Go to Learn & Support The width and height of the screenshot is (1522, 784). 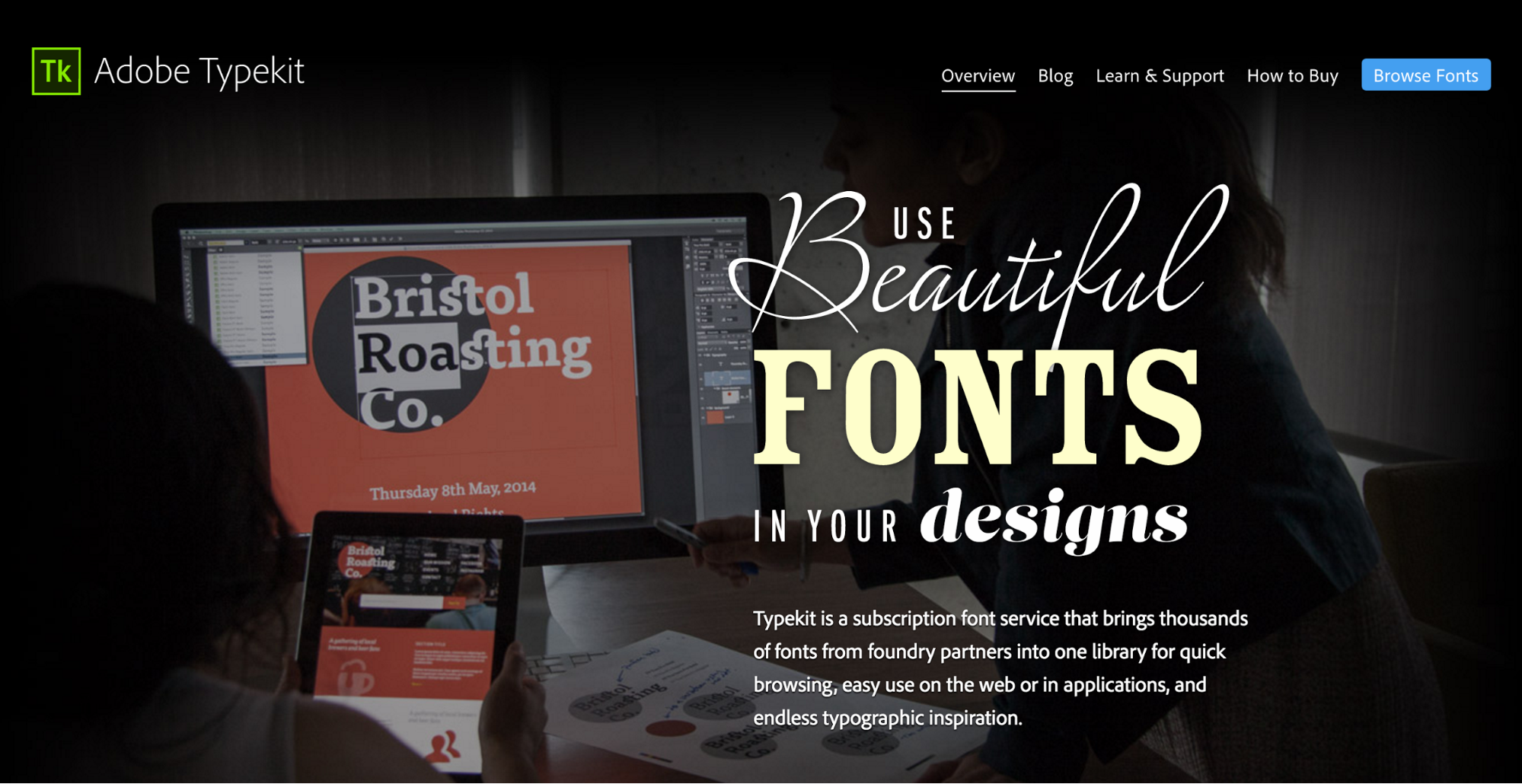point(1160,75)
